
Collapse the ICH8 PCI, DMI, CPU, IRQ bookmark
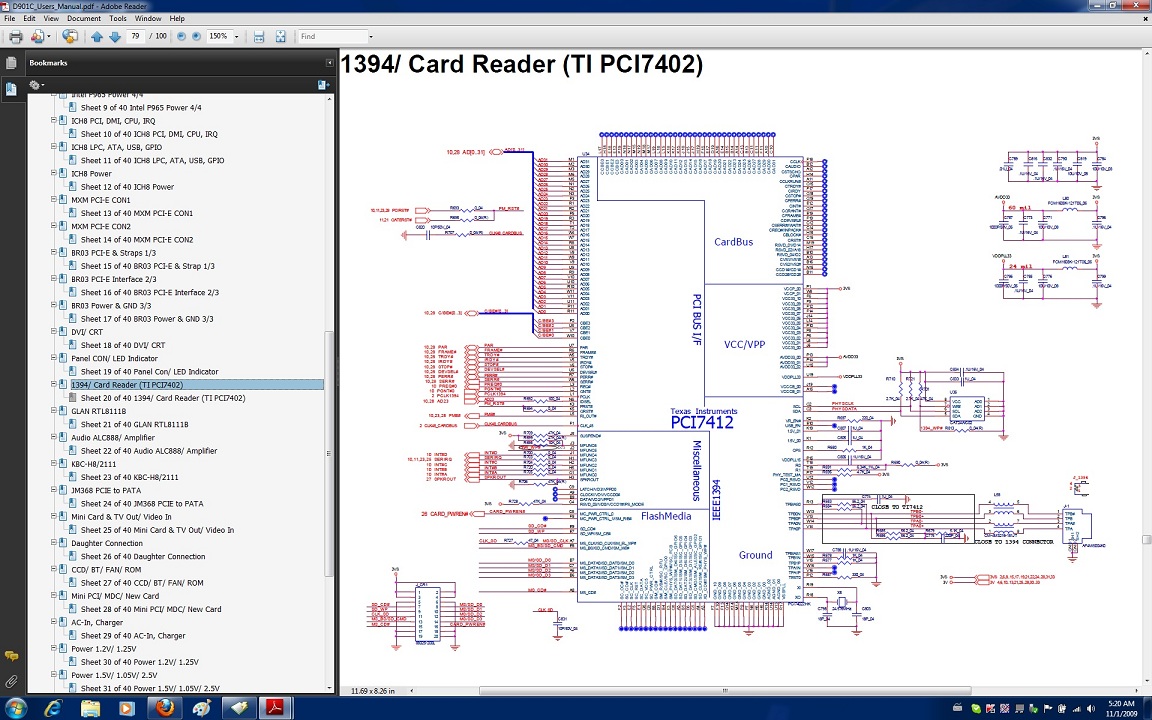coord(54,120)
